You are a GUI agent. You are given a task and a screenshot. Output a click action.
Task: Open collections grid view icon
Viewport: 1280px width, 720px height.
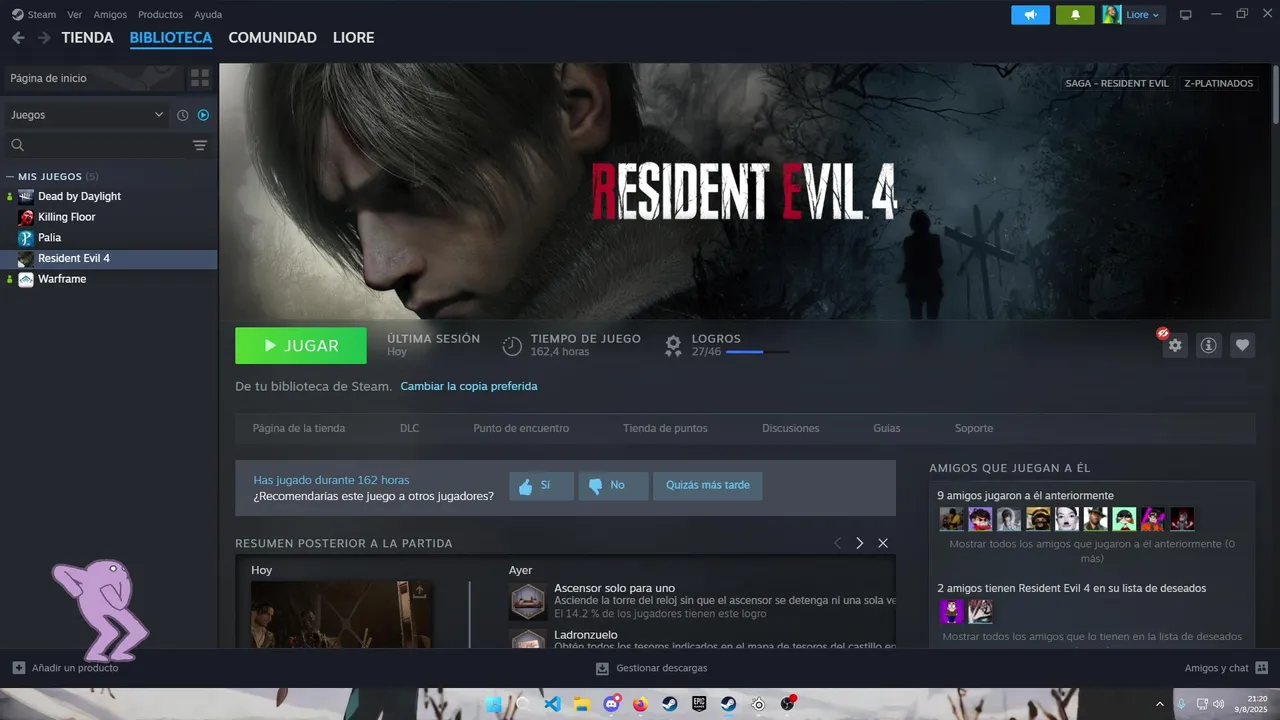pos(200,78)
